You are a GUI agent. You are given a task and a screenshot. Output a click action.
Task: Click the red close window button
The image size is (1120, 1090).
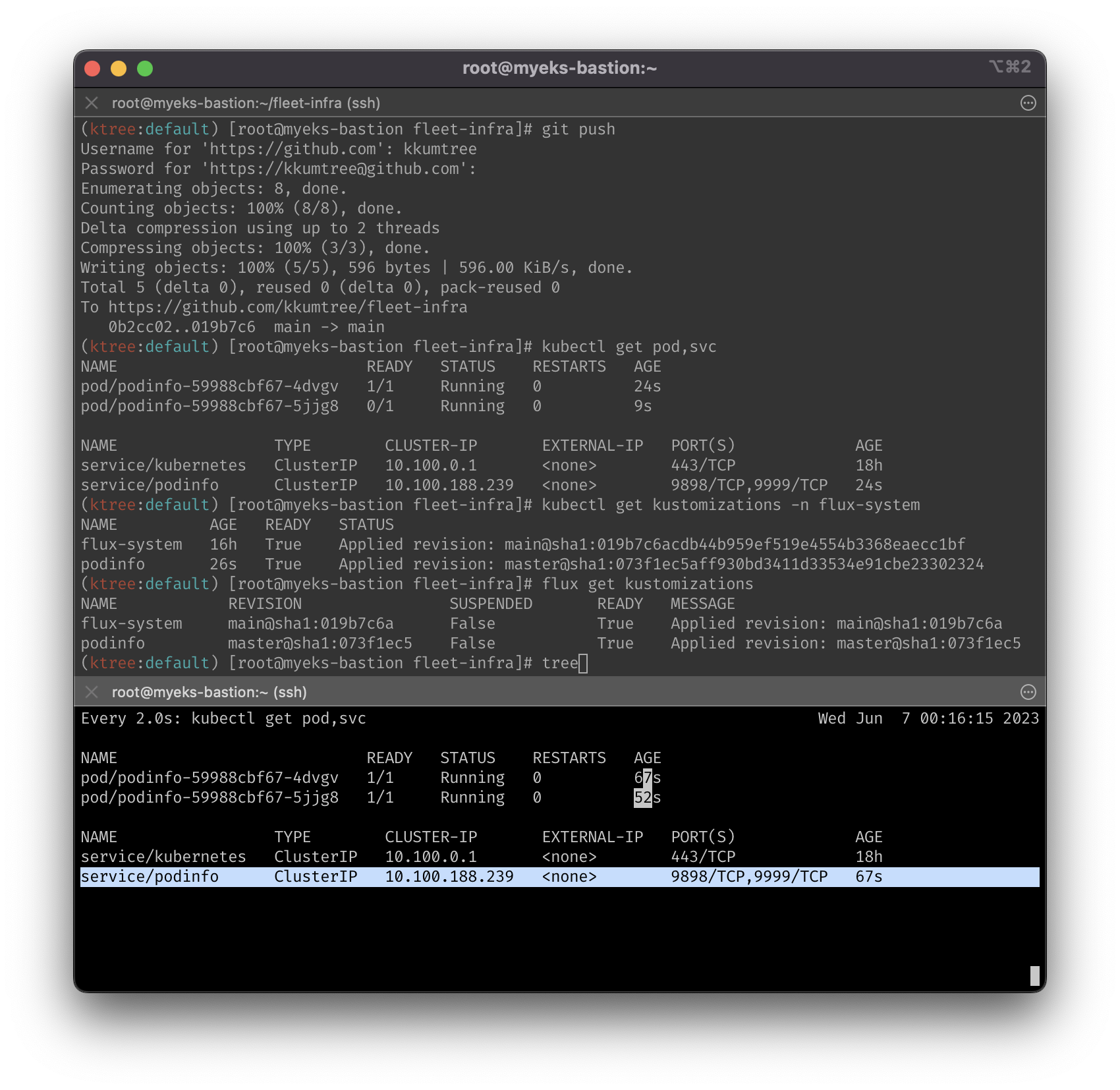92,69
